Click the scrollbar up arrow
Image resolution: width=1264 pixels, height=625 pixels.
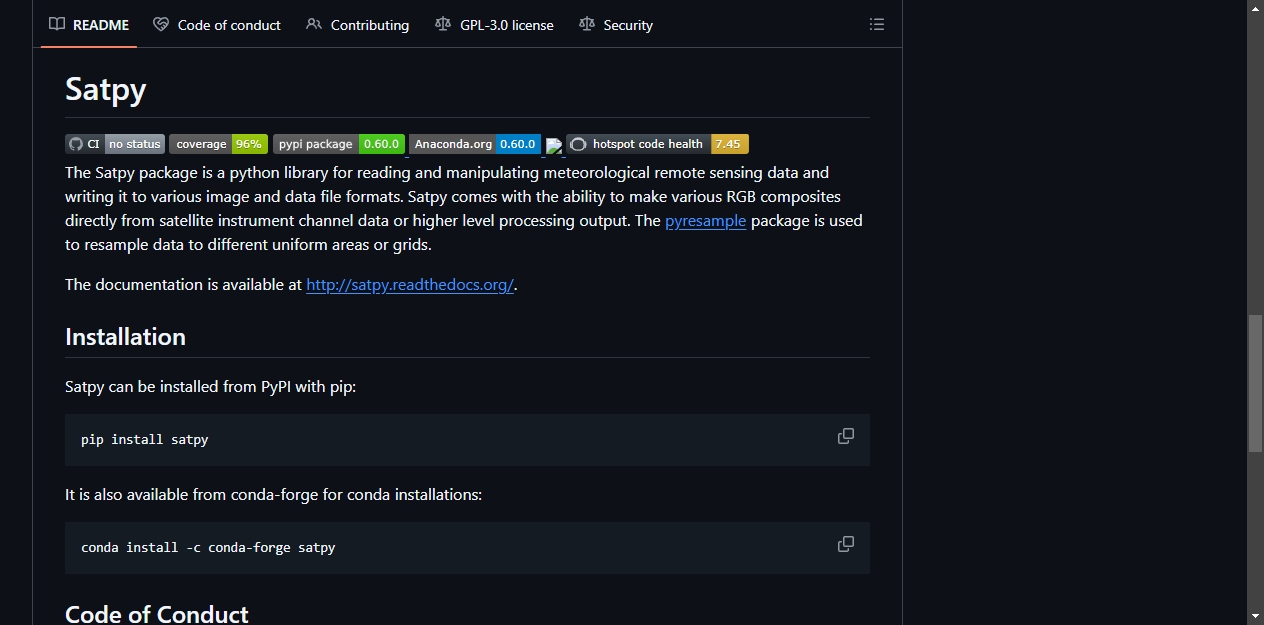[x=1255, y=8]
